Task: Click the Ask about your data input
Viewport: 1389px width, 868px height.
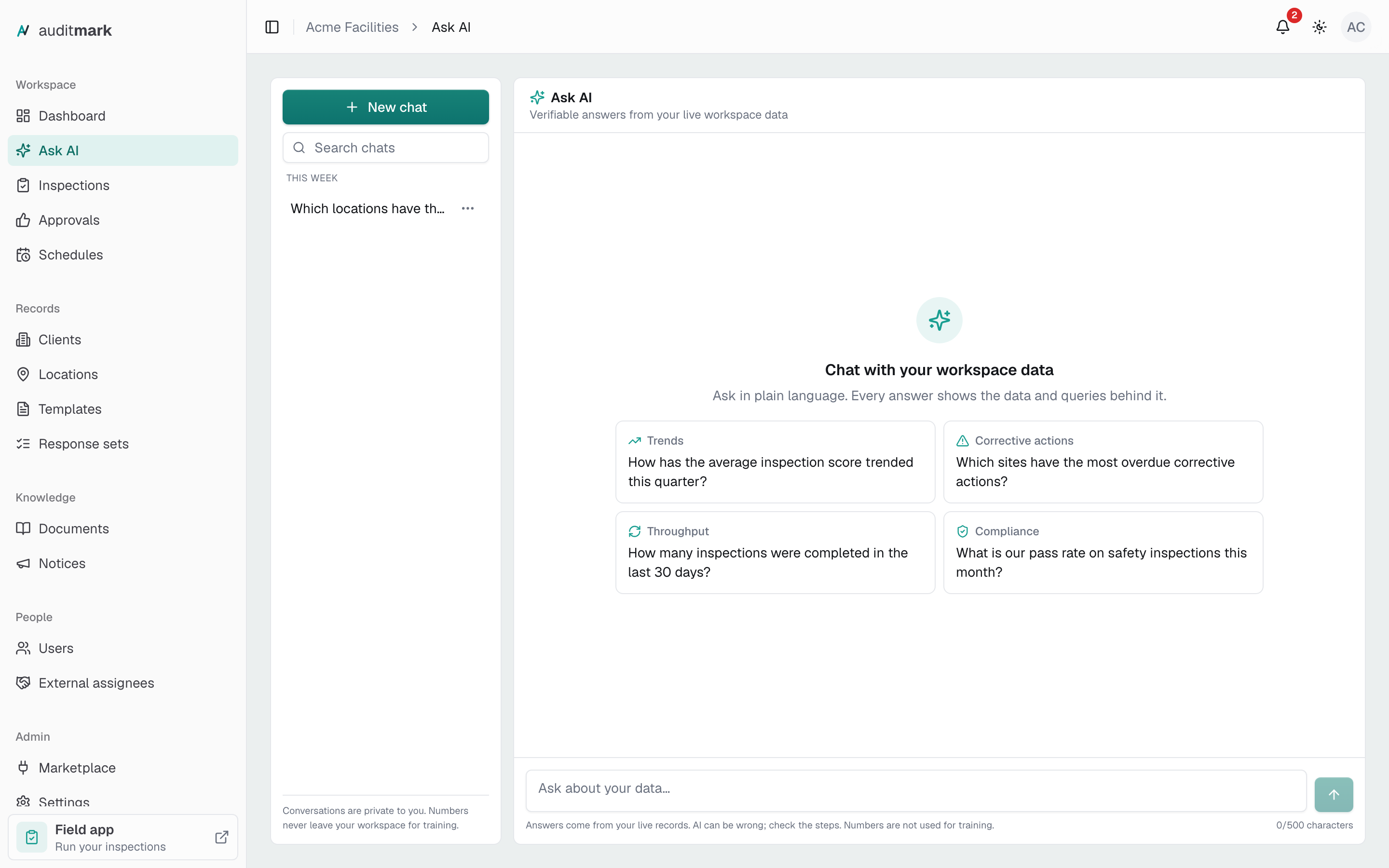Action: click(x=916, y=790)
